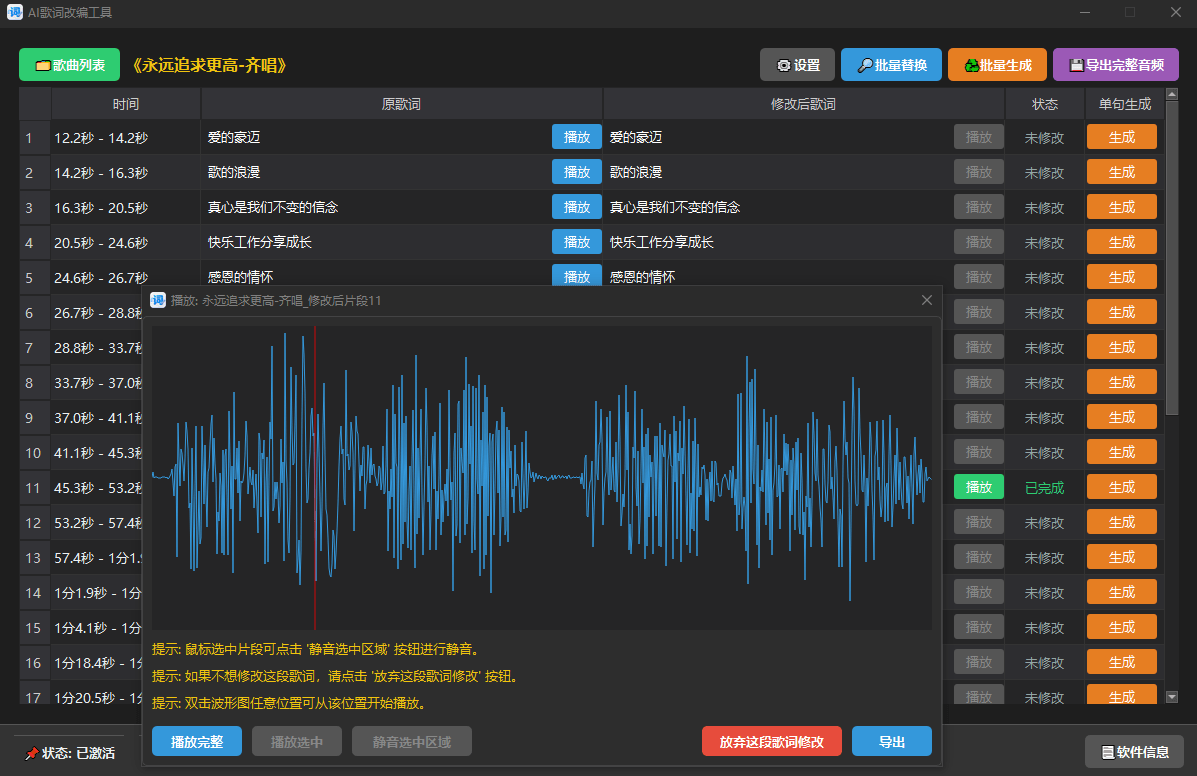
Task: Generate single line for row 1
Action: click(1121, 137)
